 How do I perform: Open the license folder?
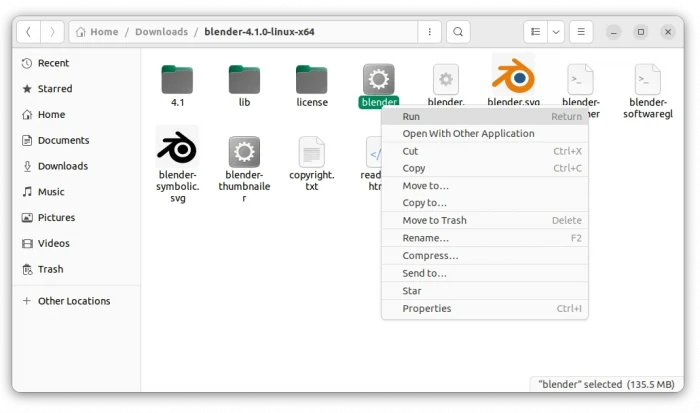click(311, 79)
